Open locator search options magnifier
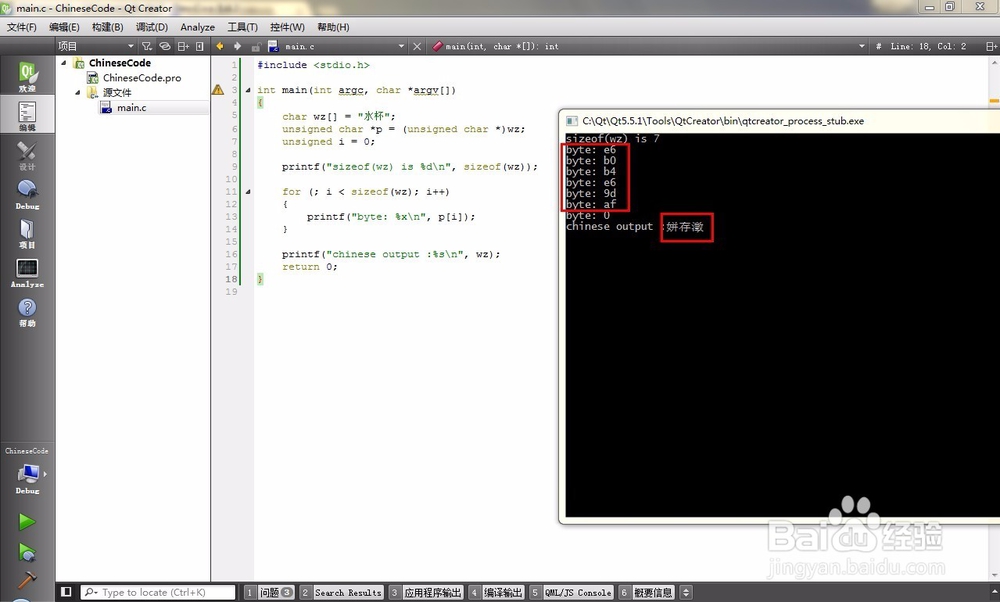1000x602 pixels. (91, 592)
